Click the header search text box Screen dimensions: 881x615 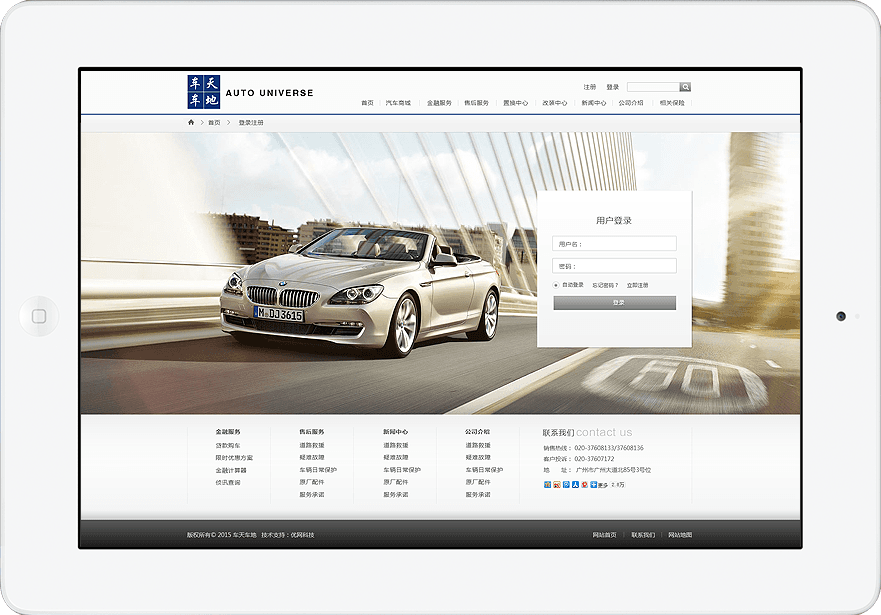pos(653,87)
